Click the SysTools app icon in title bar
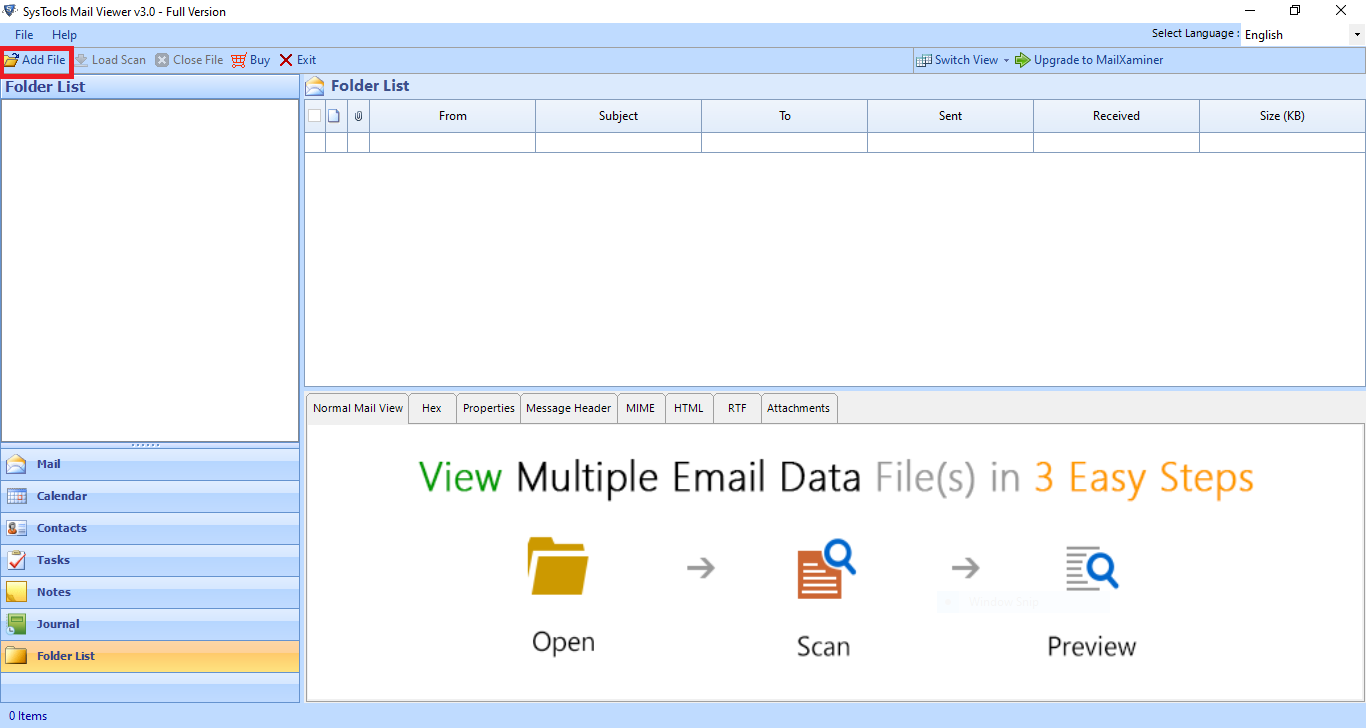1366x728 pixels. (x=10, y=11)
